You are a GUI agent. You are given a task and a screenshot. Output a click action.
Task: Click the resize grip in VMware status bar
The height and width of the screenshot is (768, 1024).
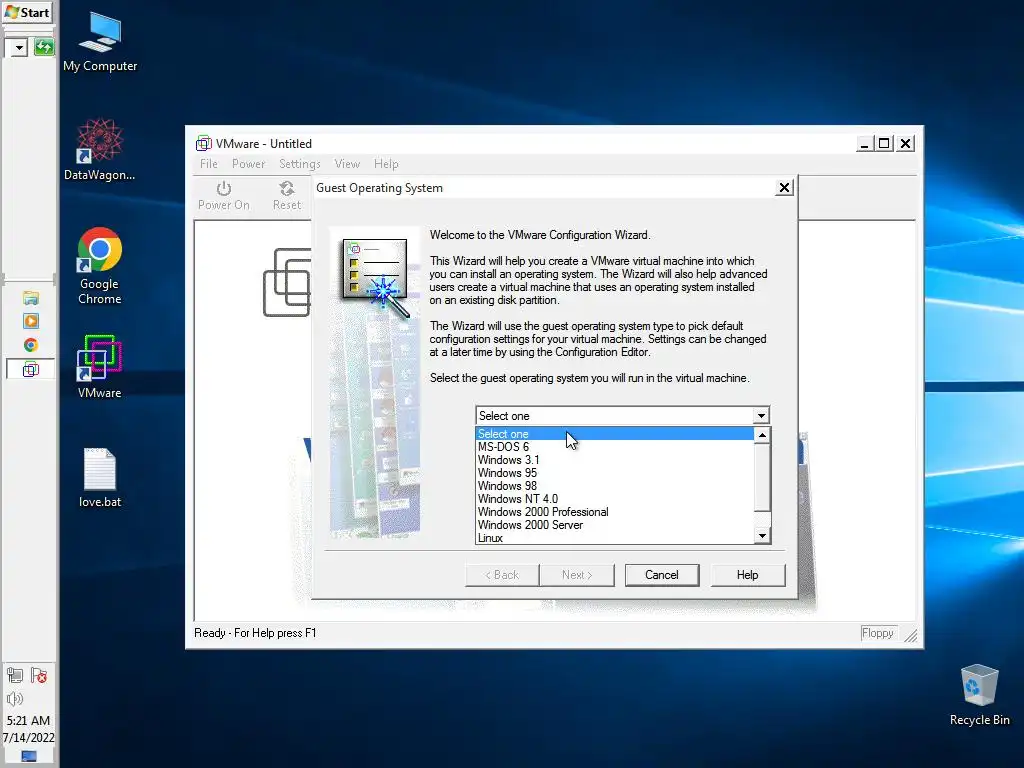(x=910, y=635)
